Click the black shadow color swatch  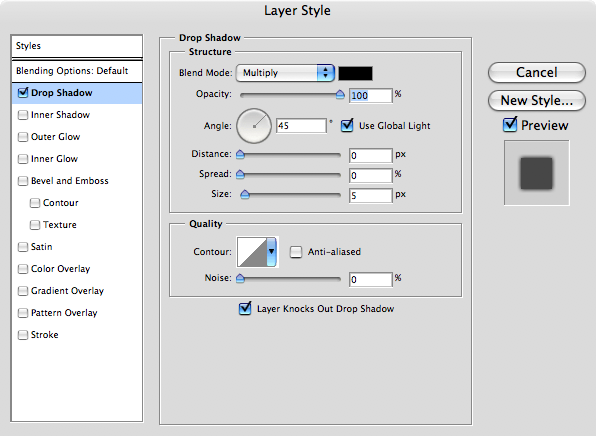355,73
